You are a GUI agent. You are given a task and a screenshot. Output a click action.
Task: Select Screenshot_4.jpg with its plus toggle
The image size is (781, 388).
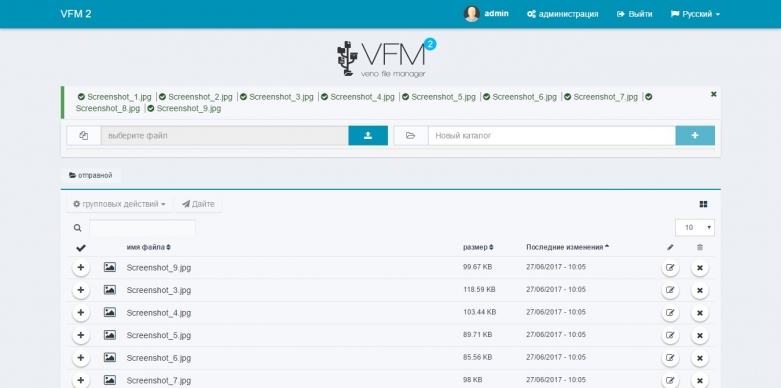[x=81, y=313]
